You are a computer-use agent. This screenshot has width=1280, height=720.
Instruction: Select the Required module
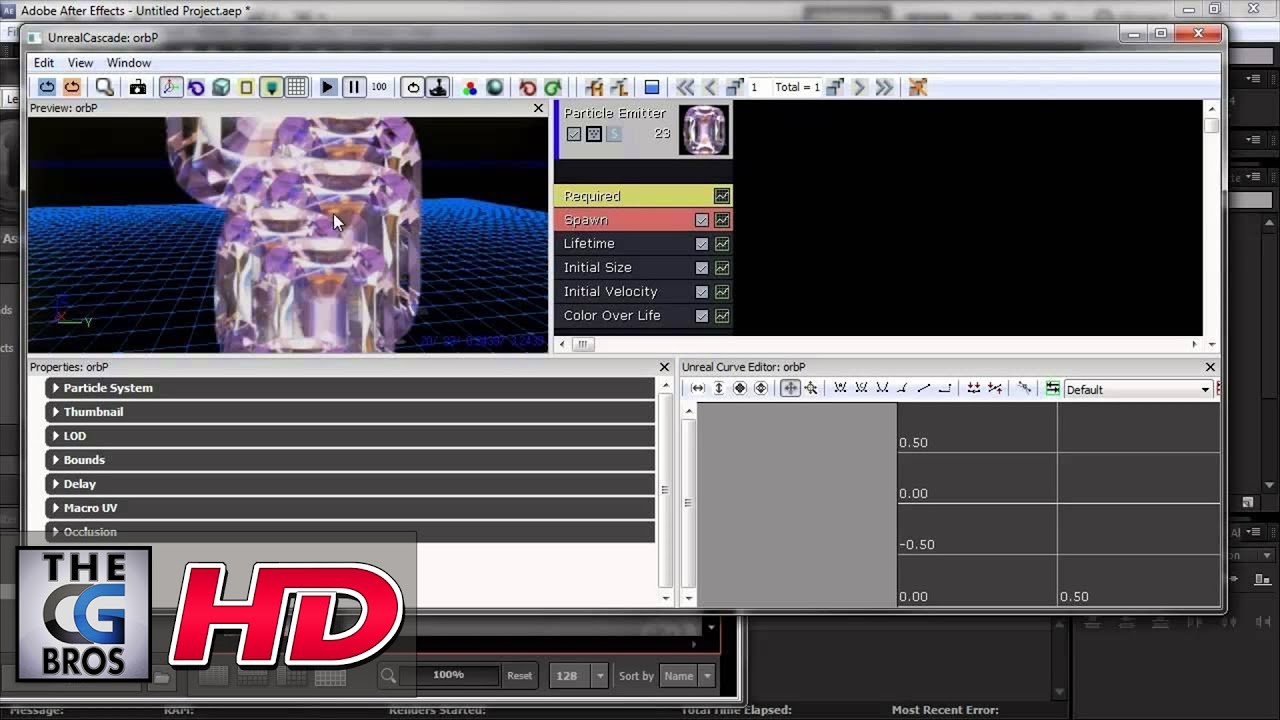pos(643,196)
